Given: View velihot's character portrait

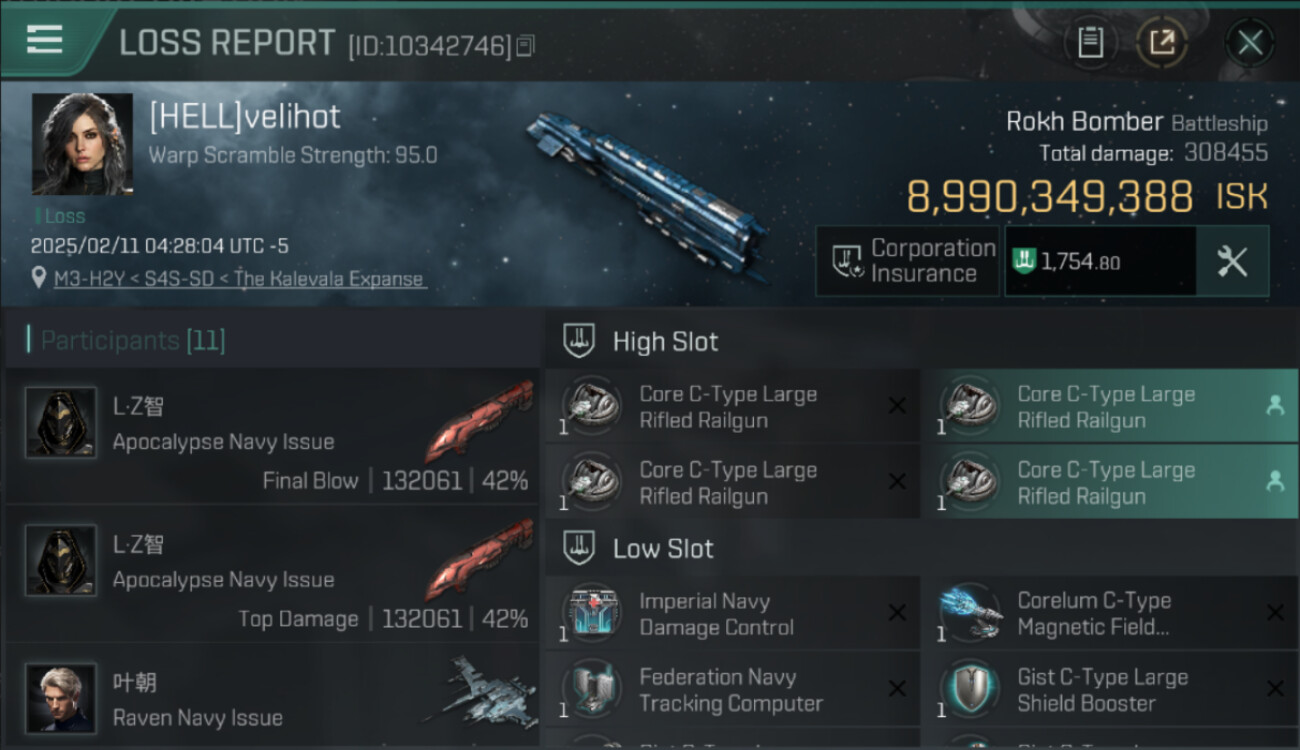Looking at the screenshot, I should pos(82,144).
